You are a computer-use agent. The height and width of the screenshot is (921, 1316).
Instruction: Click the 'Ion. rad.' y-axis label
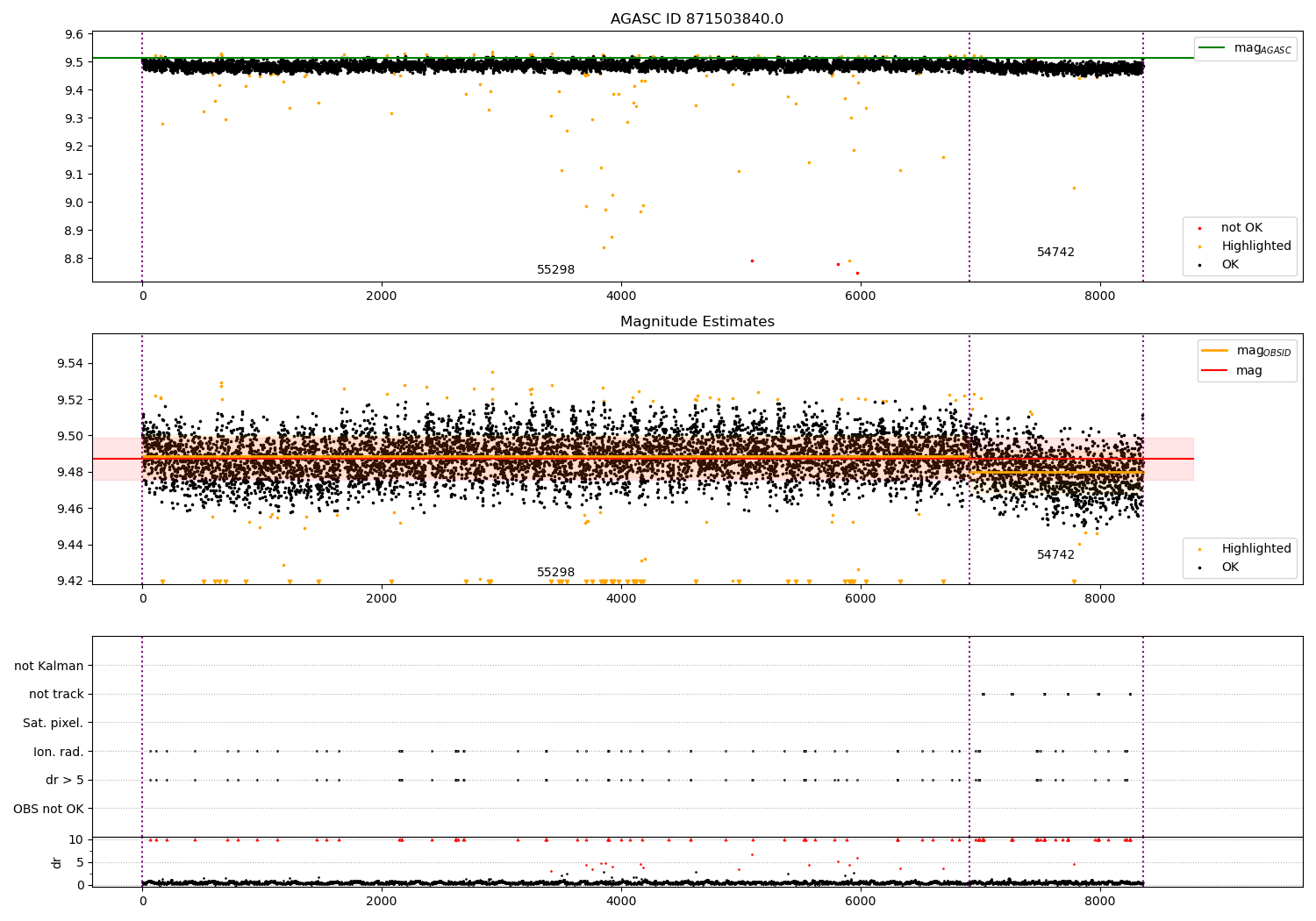tap(59, 753)
